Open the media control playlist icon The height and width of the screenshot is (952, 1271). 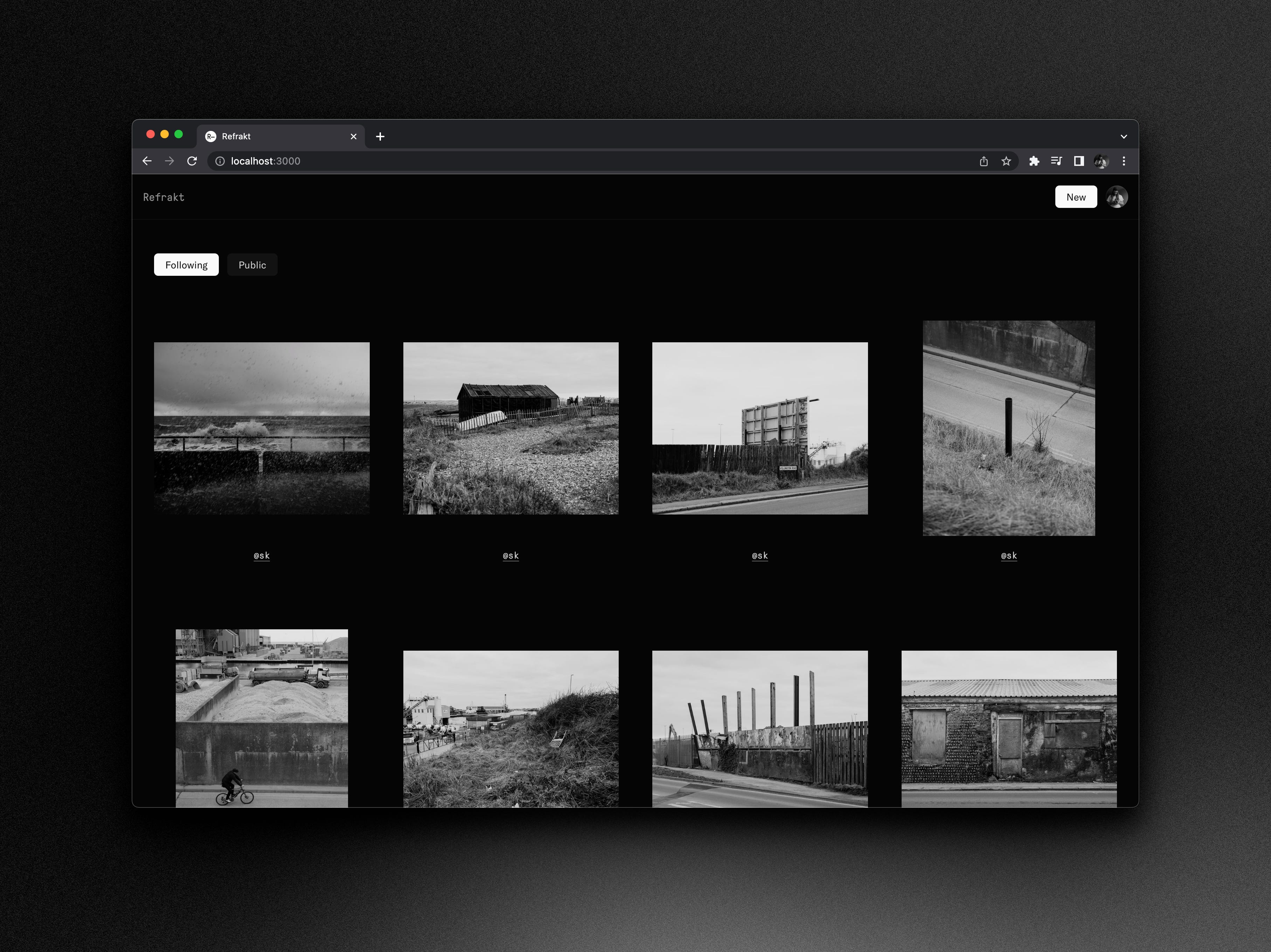point(1056,161)
